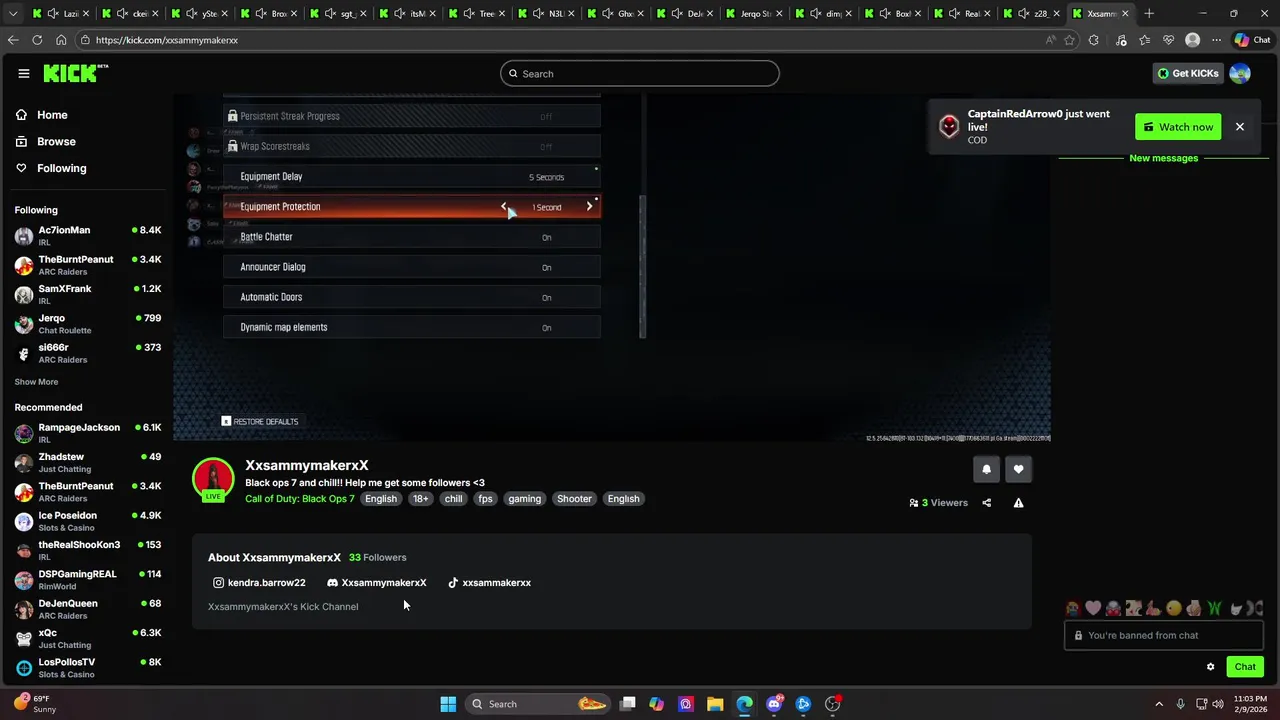The width and height of the screenshot is (1280, 720).
Task: Click the banned chat input field
Action: coord(1165,635)
